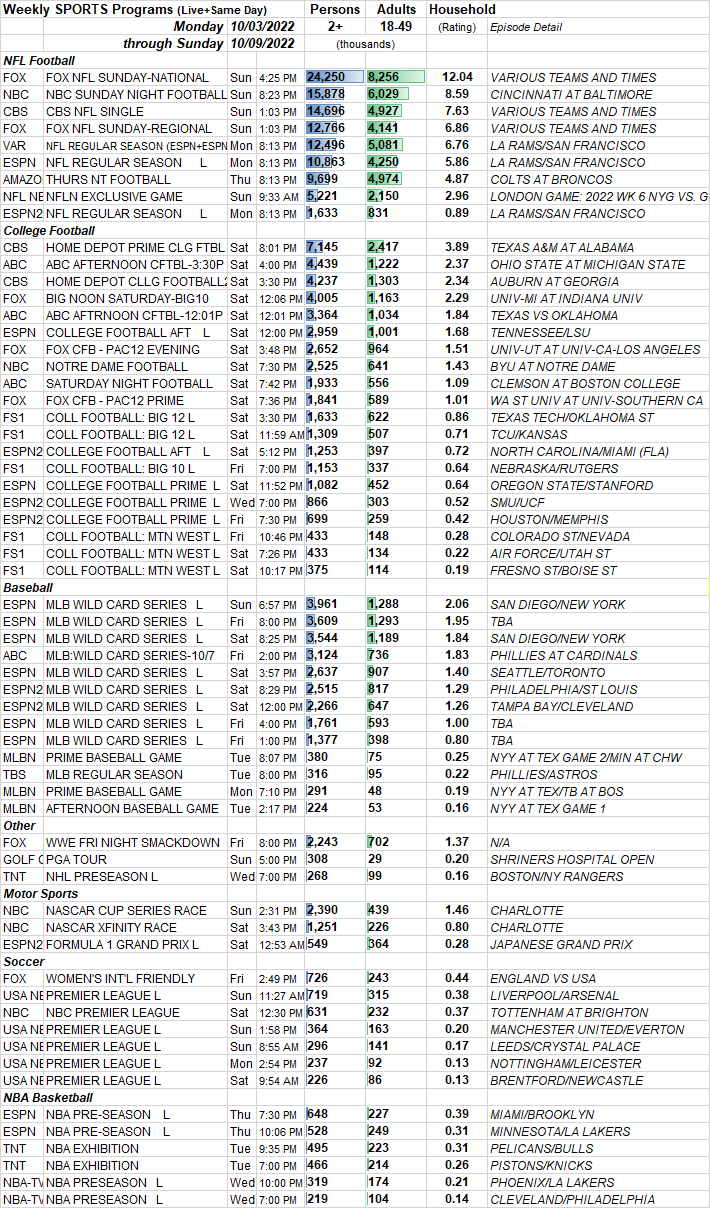Select the 'NFL Football' section header
710x1208 pixels.
pyautogui.click(x=38, y=60)
